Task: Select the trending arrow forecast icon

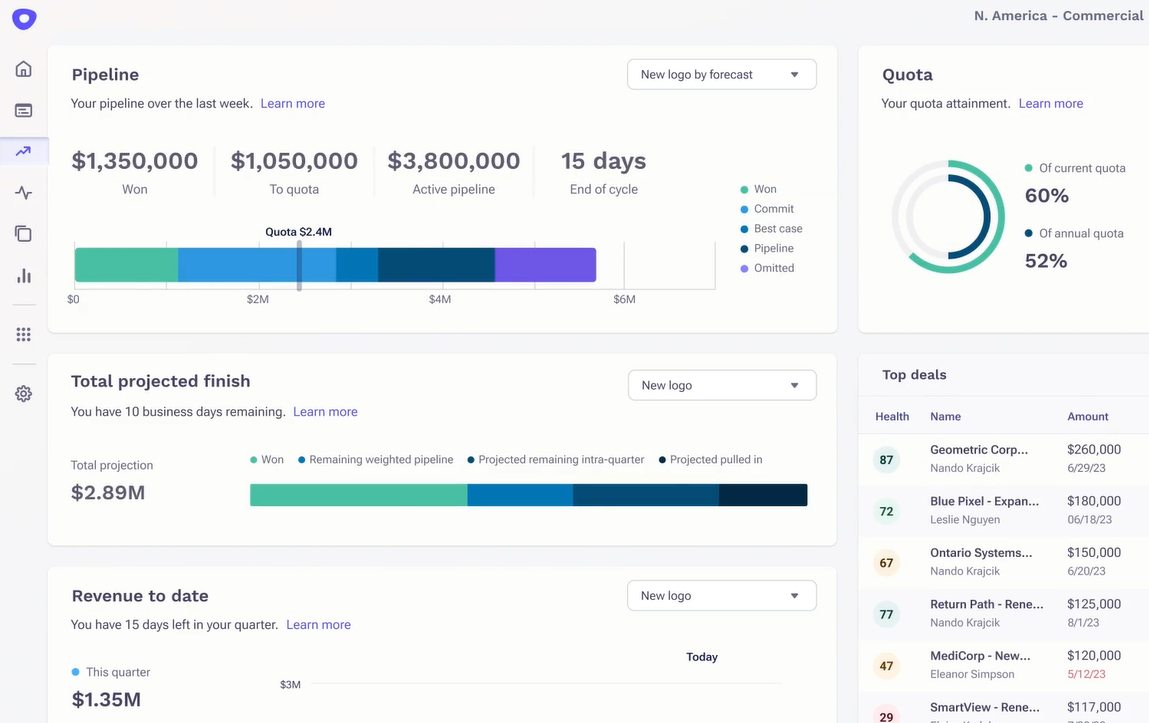Action: pos(23,152)
